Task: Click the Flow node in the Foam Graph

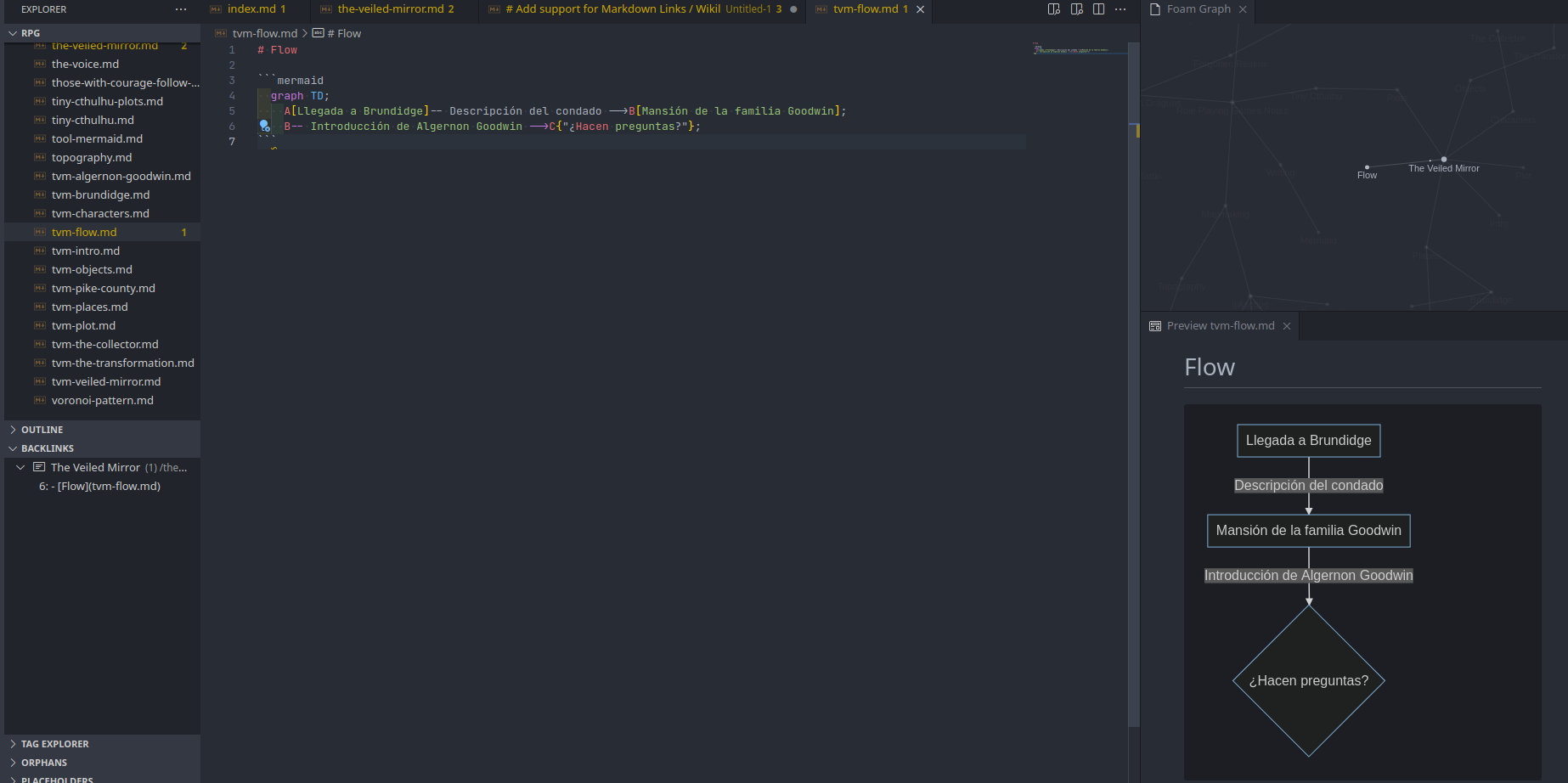Action: tap(1367, 166)
